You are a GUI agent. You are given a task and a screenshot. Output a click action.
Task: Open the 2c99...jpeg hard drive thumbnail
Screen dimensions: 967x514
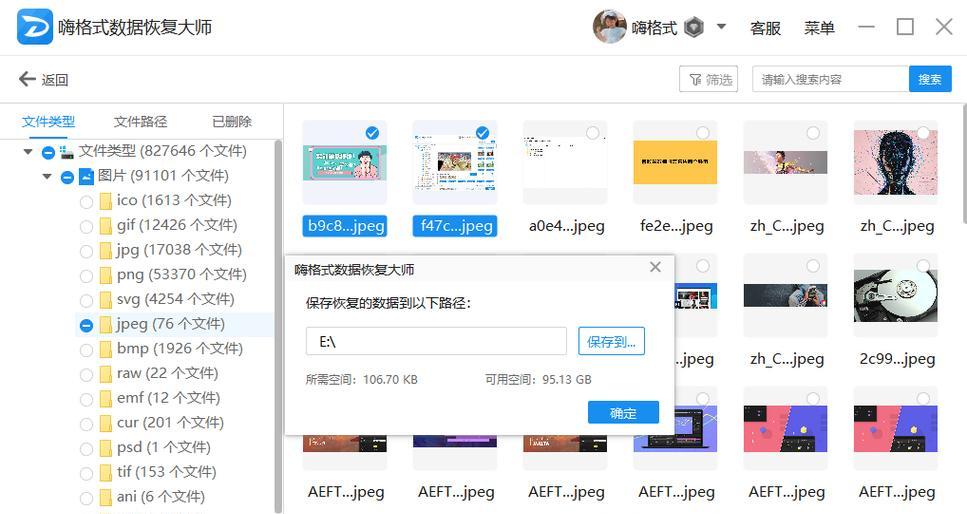click(x=895, y=295)
